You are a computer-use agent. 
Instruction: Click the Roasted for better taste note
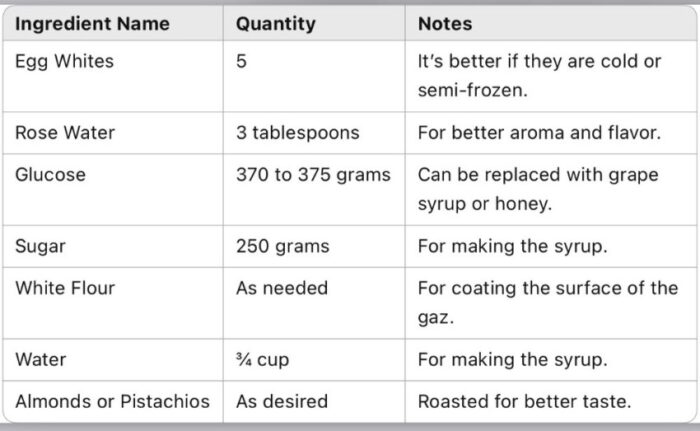coord(524,401)
